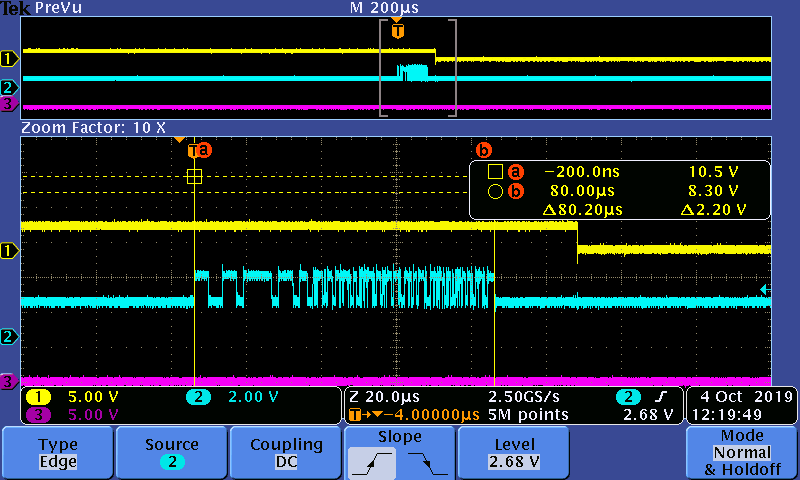Click the orange trigger T marker in overview

[x=398, y=31]
